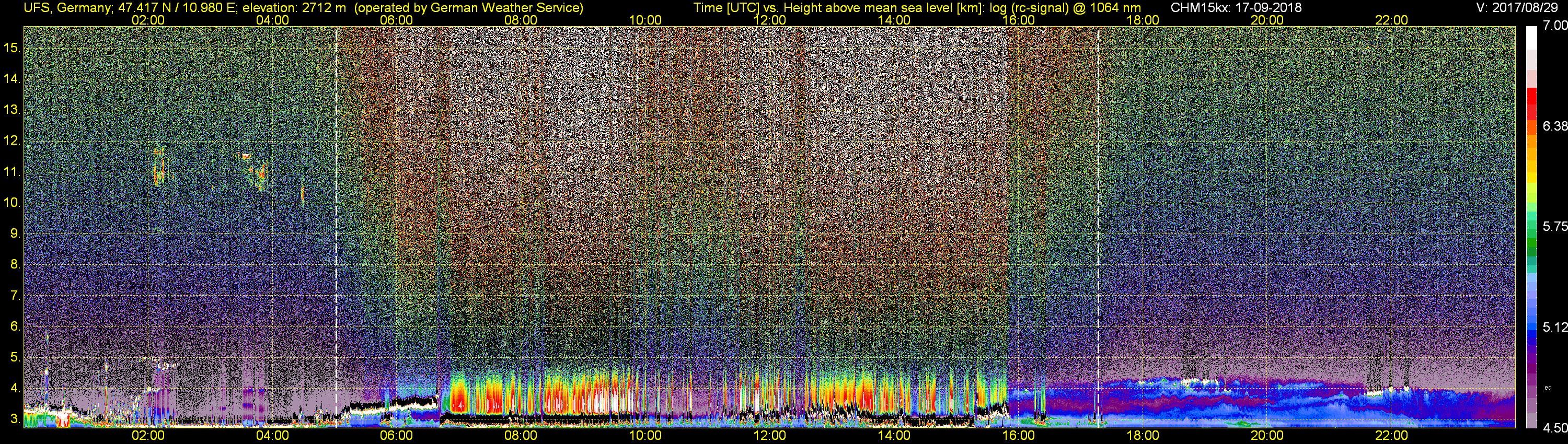This screenshot has height=444, width=1568.
Task: Click the vertical signal color scale bar
Action: pos(1531,227)
